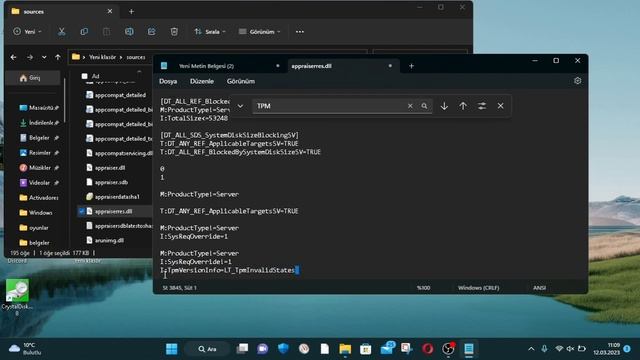Open Microsoft Store from taskbar
This screenshot has height=360, width=640.
tap(366, 349)
